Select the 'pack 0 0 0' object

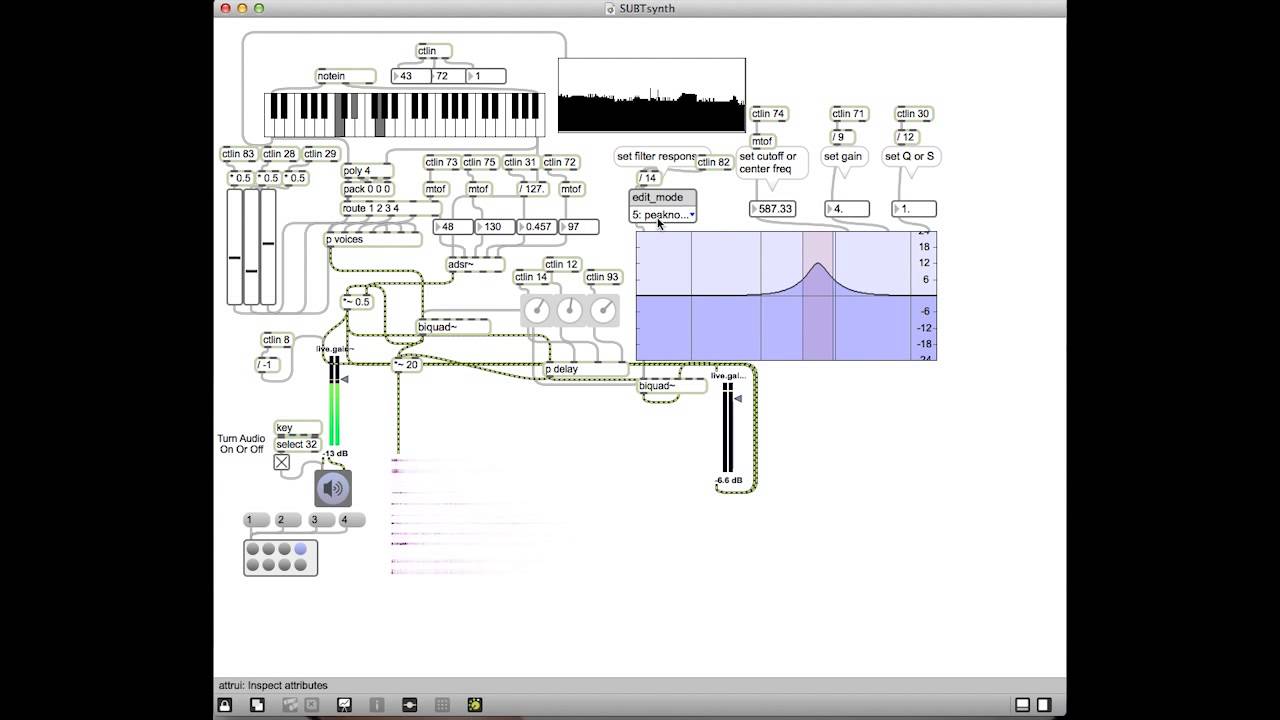pyautogui.click(x=367, y=189)
